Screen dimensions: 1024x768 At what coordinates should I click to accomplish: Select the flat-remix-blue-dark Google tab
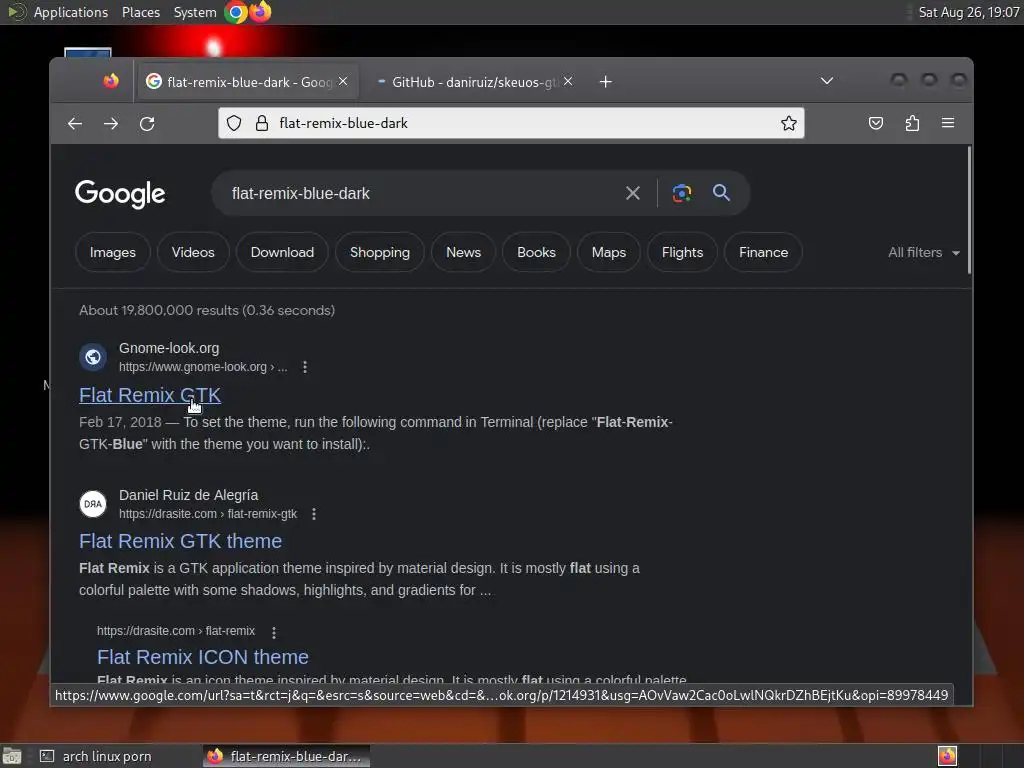(246, 82)
